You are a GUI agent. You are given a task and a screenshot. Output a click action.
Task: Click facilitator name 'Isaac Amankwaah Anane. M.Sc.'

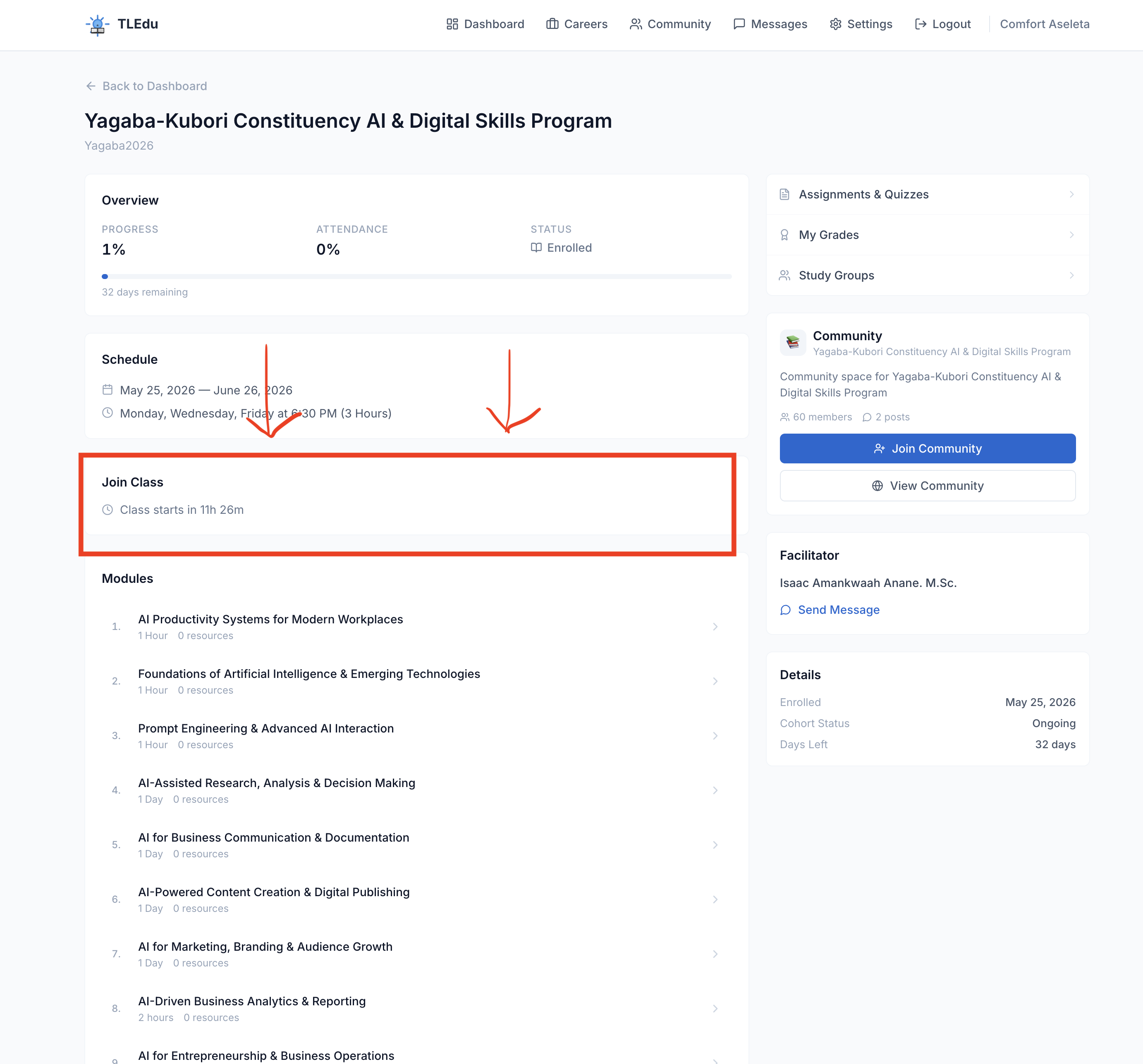coord(868,583)
